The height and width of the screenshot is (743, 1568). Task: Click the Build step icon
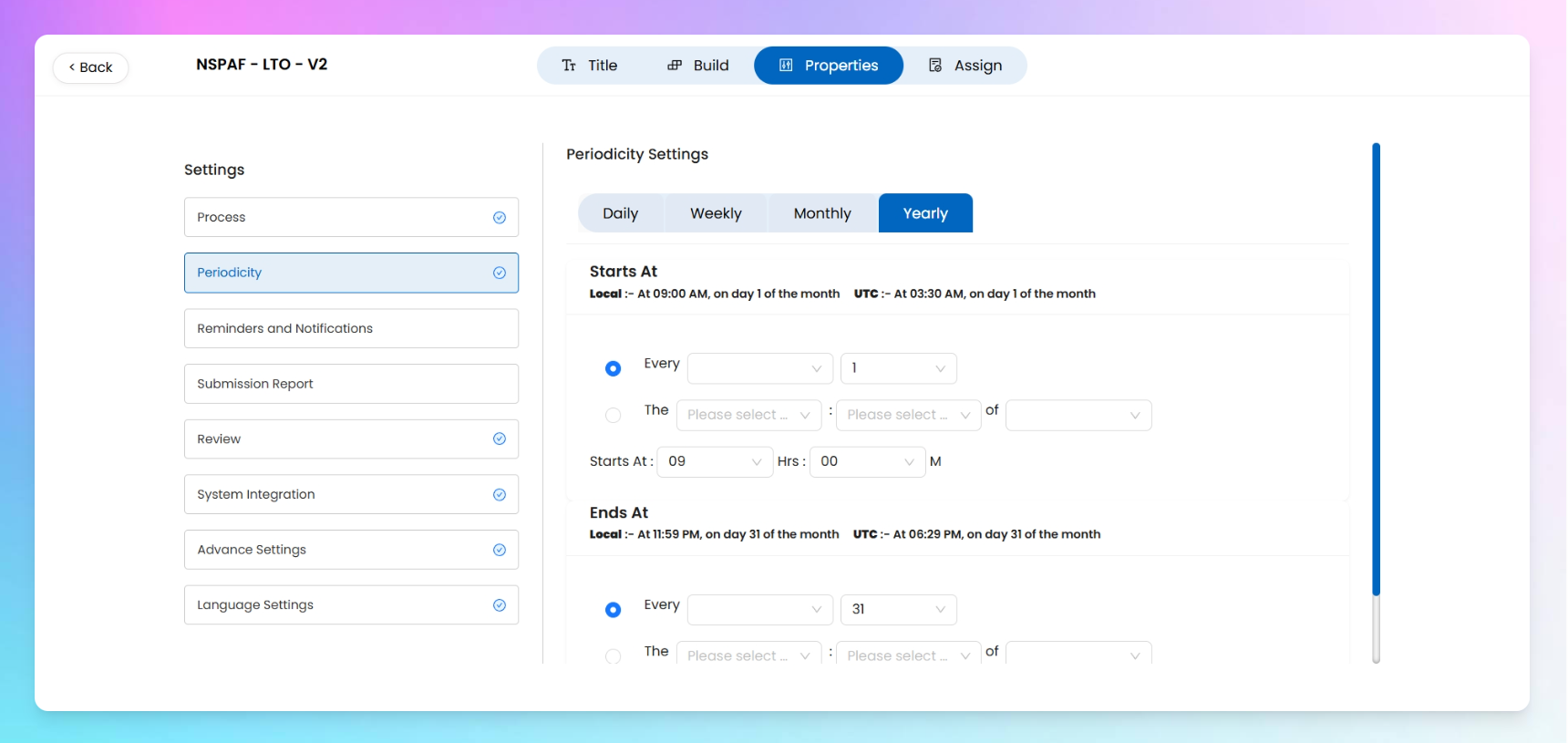tap(675, 66)
